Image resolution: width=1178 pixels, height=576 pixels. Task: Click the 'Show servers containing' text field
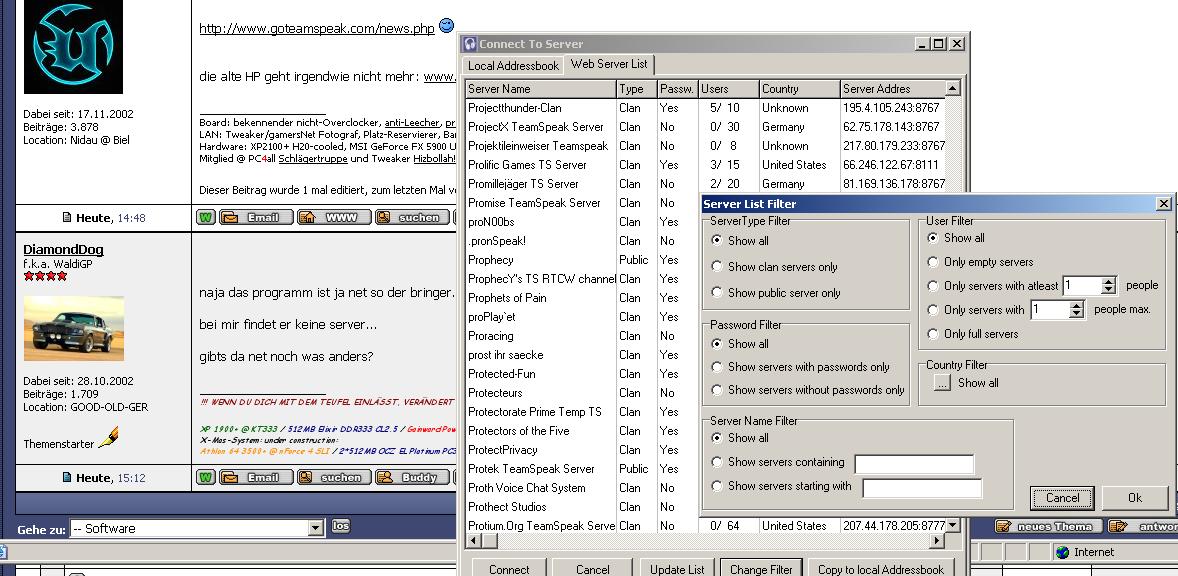[x=913, y=464]
